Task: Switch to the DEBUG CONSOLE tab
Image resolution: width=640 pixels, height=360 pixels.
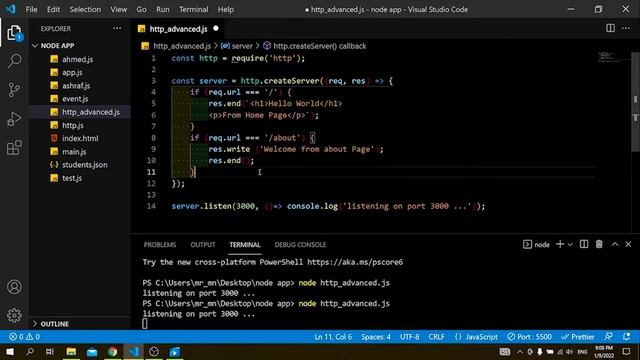Action: tap(300, 244)
